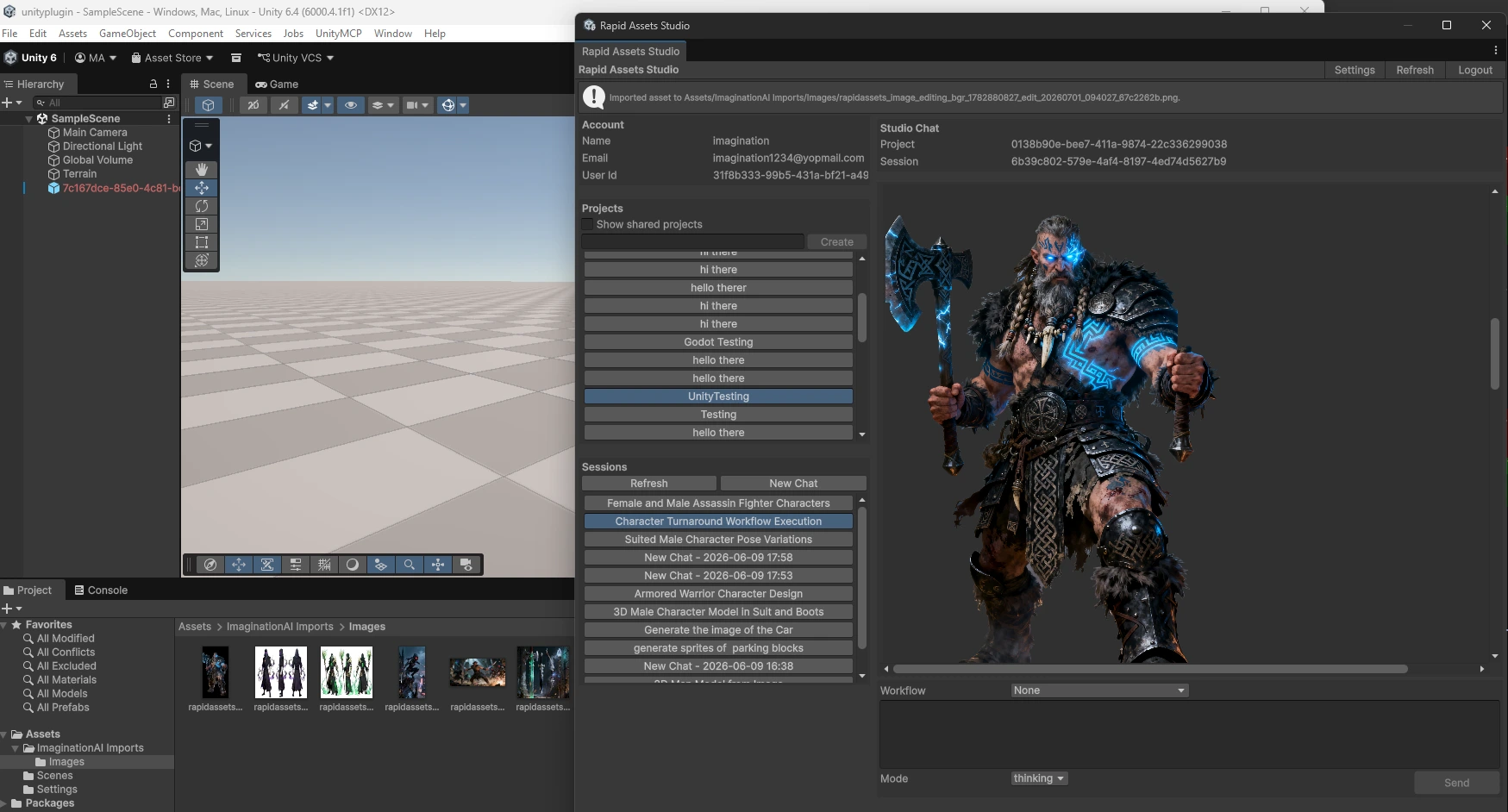
Task: Open the Hierarchy plus create dropdown
Action: coord(12,103)
